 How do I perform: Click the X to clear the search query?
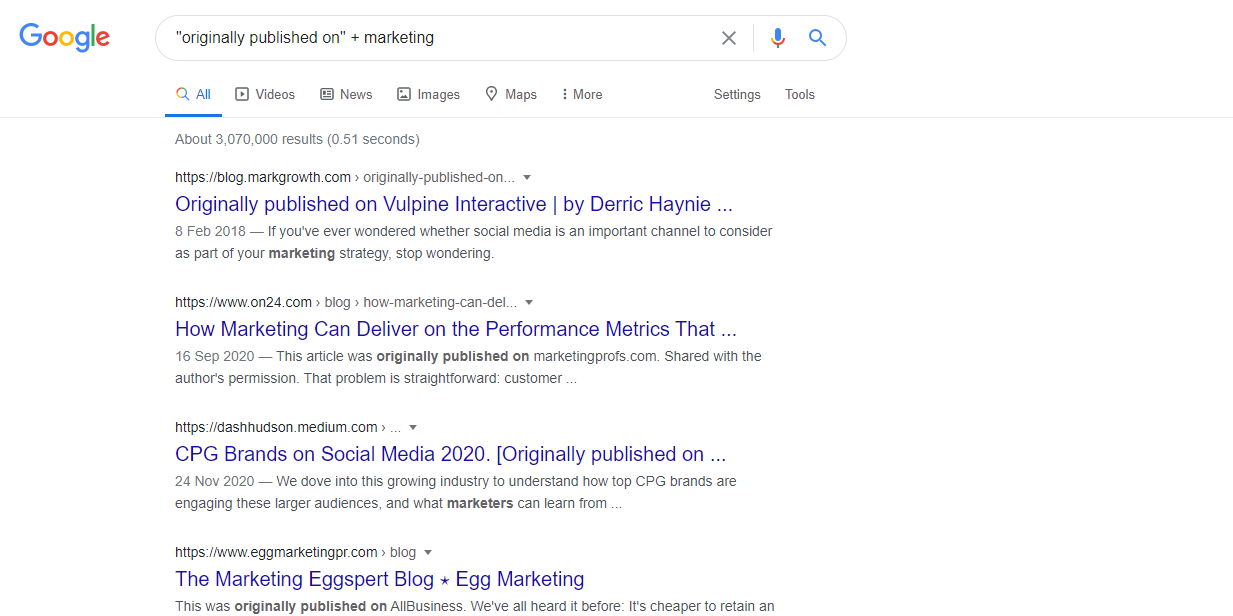click(x=729, y=37)
